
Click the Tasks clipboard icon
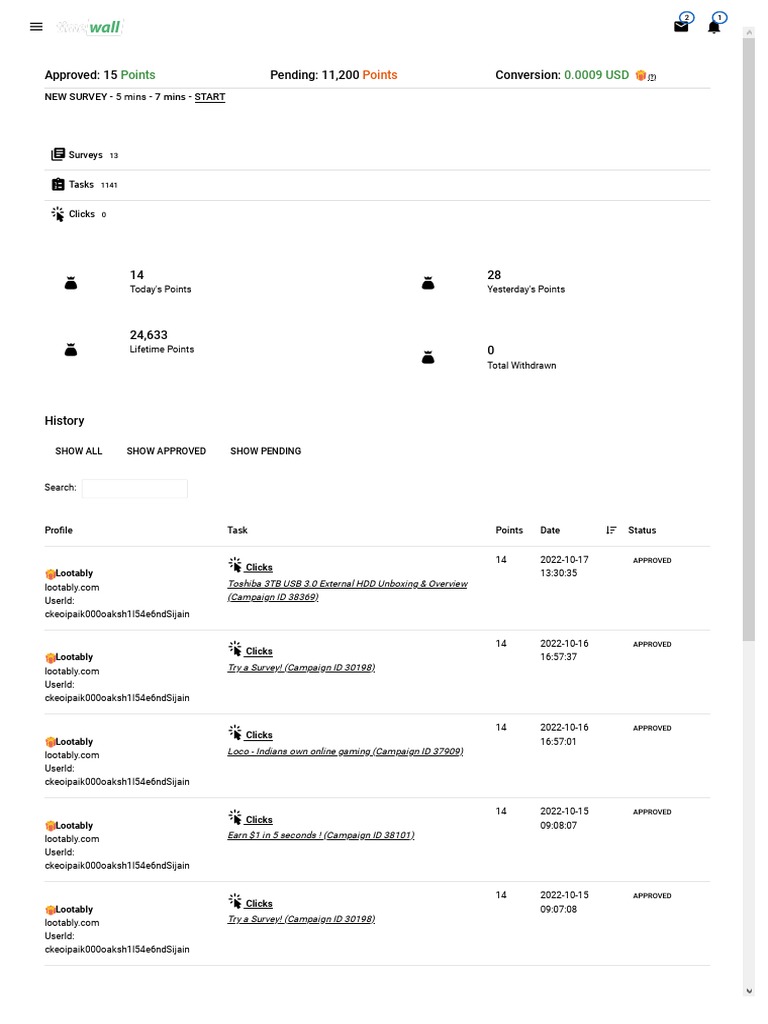click(58, 184)
